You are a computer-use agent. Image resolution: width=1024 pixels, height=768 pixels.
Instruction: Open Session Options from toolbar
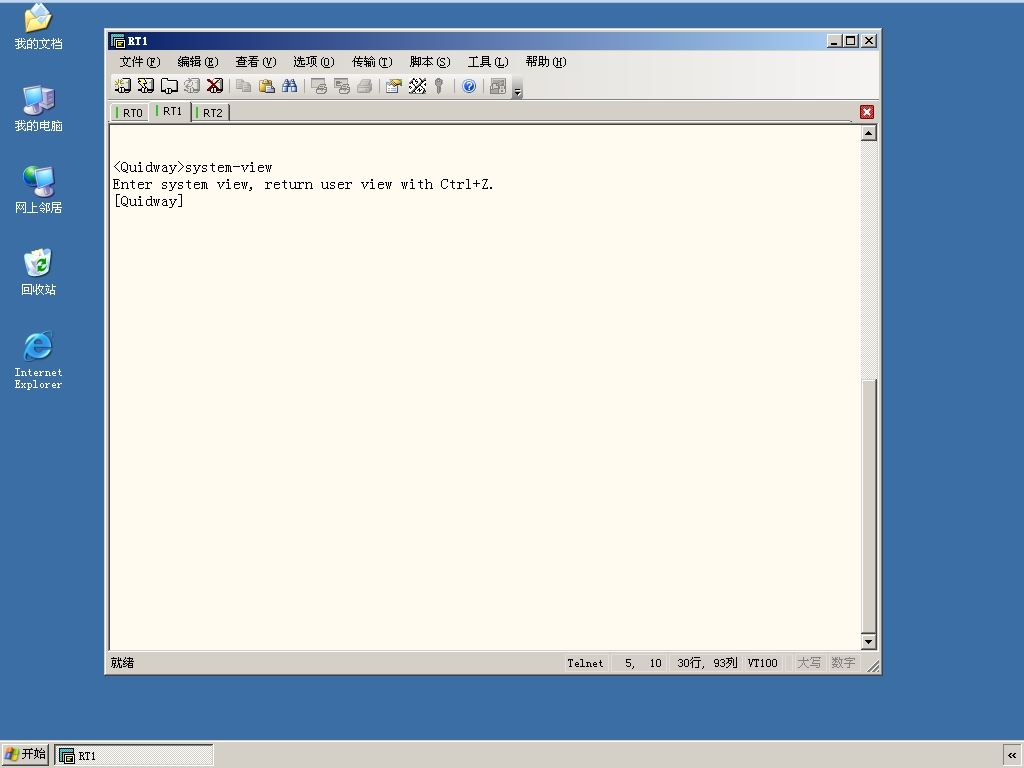[394, 86]
